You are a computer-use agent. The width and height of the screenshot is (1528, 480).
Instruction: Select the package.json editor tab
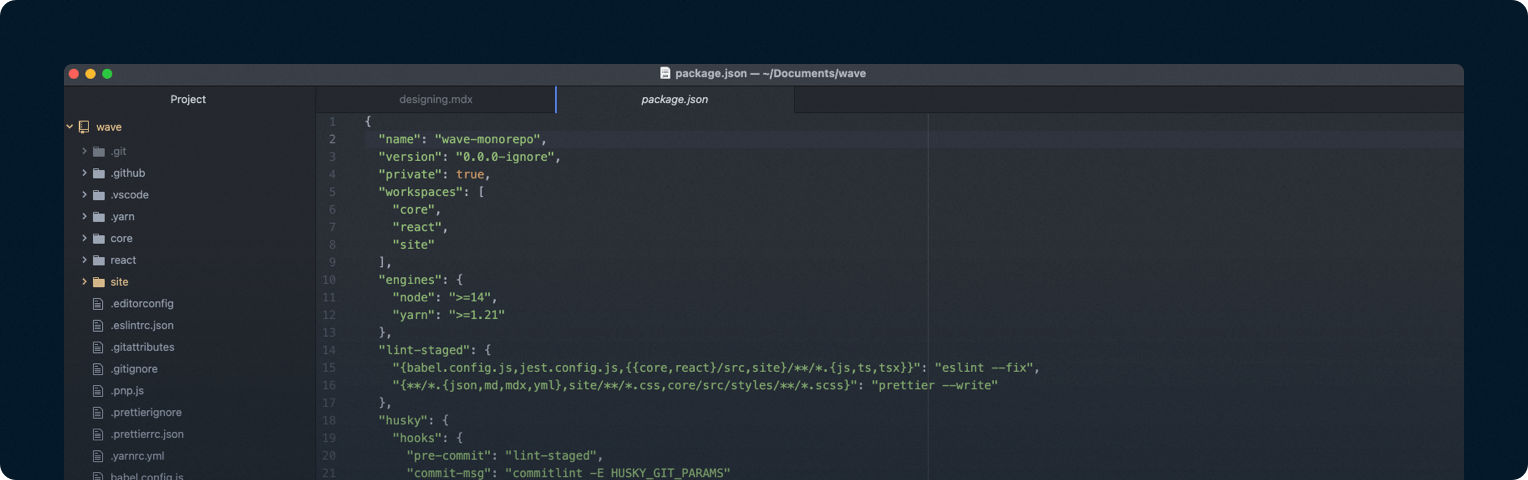tap(674, 100)
